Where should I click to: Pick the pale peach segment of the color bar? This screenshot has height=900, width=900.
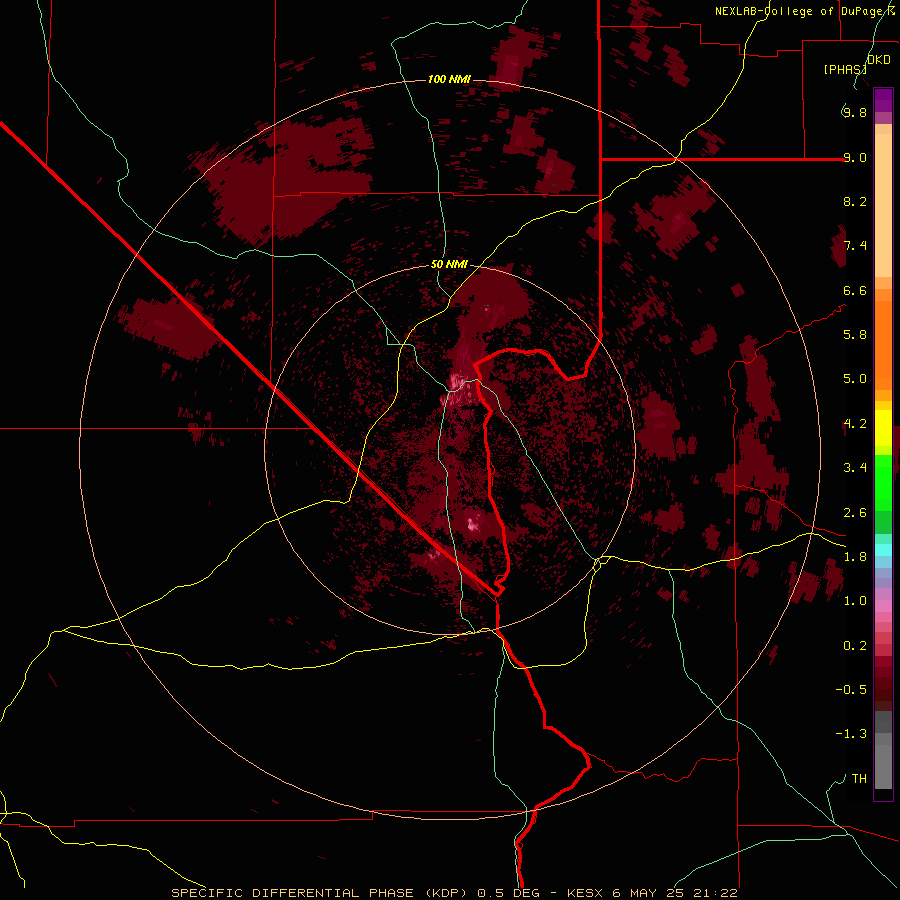(x=883, y=205)
